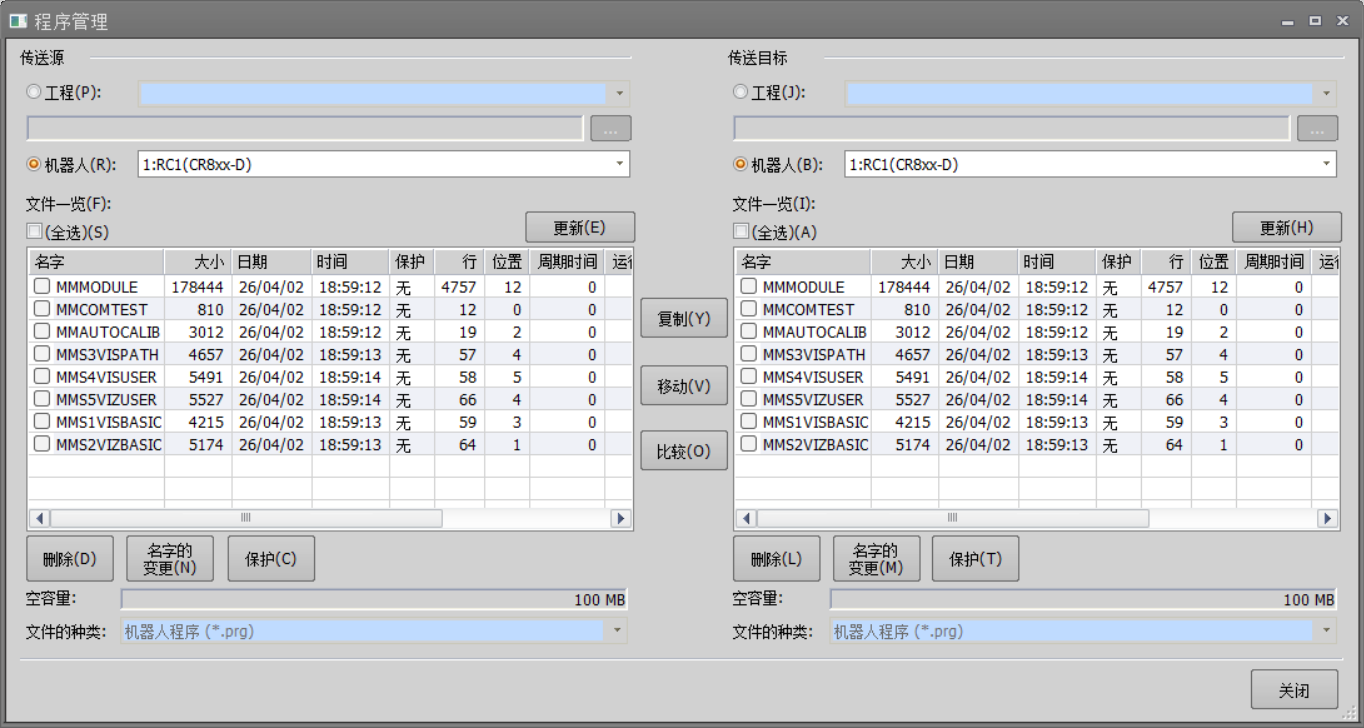Sort source list by 大小 column header
The image size is (1364, 728).
coord(198,262)
